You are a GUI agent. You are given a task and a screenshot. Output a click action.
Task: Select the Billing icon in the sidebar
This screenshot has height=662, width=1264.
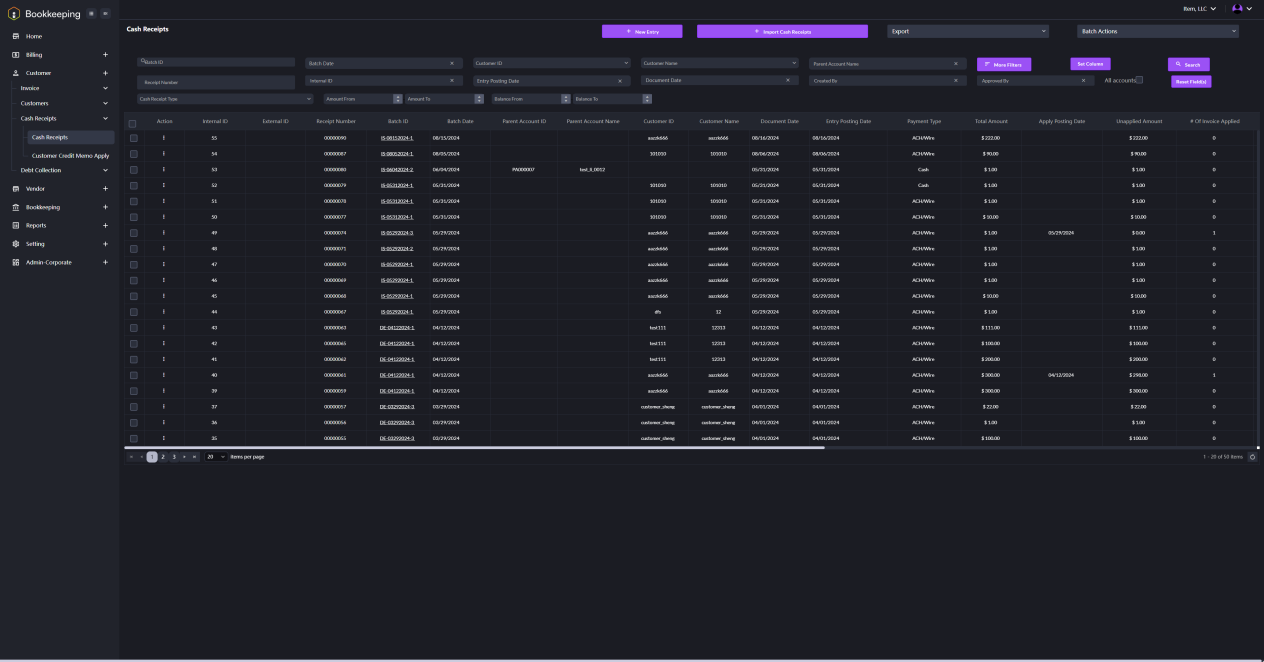coord(15,54)
